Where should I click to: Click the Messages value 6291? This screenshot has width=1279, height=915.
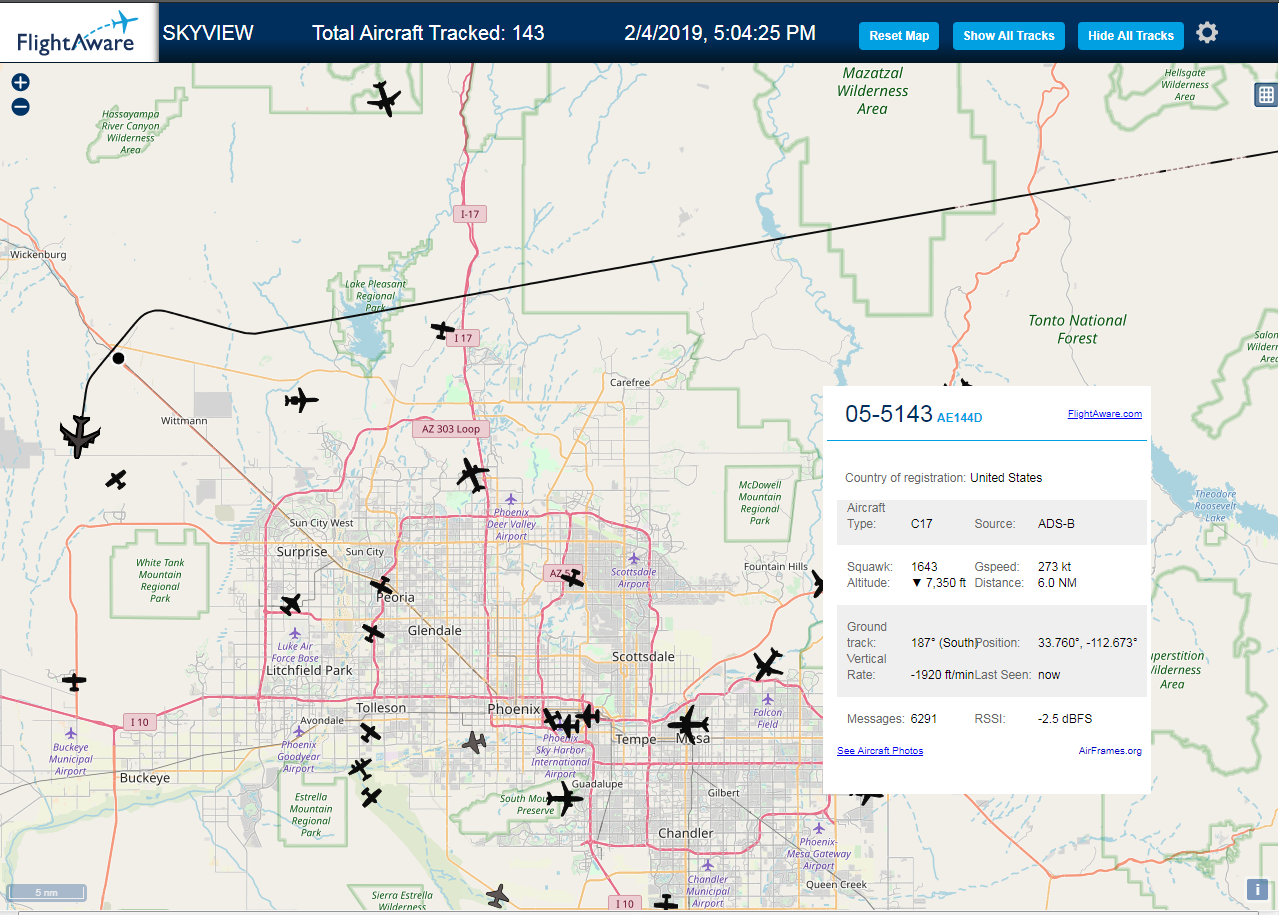pyautogui.click(x=923, y=719)
